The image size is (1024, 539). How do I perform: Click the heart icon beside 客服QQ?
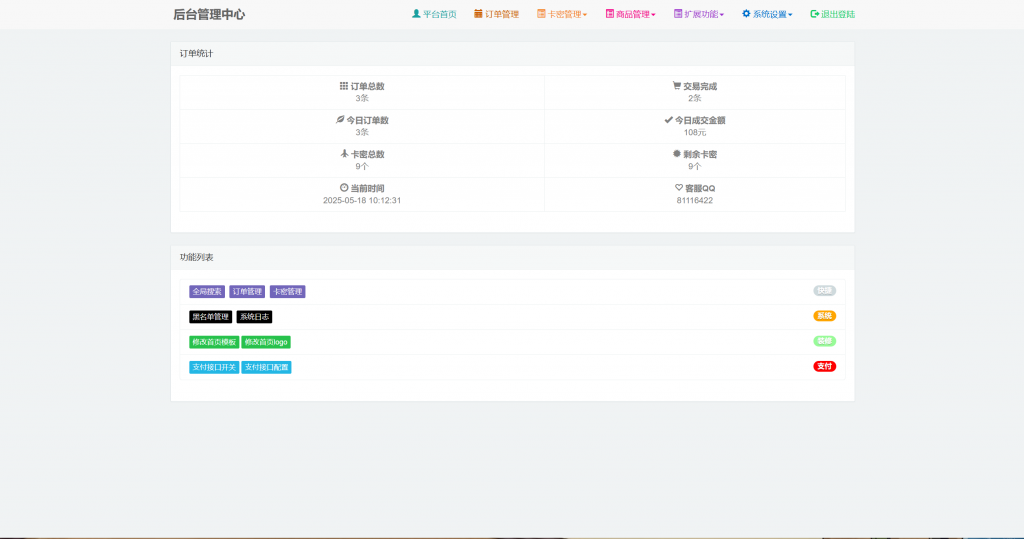coord(679,188)
